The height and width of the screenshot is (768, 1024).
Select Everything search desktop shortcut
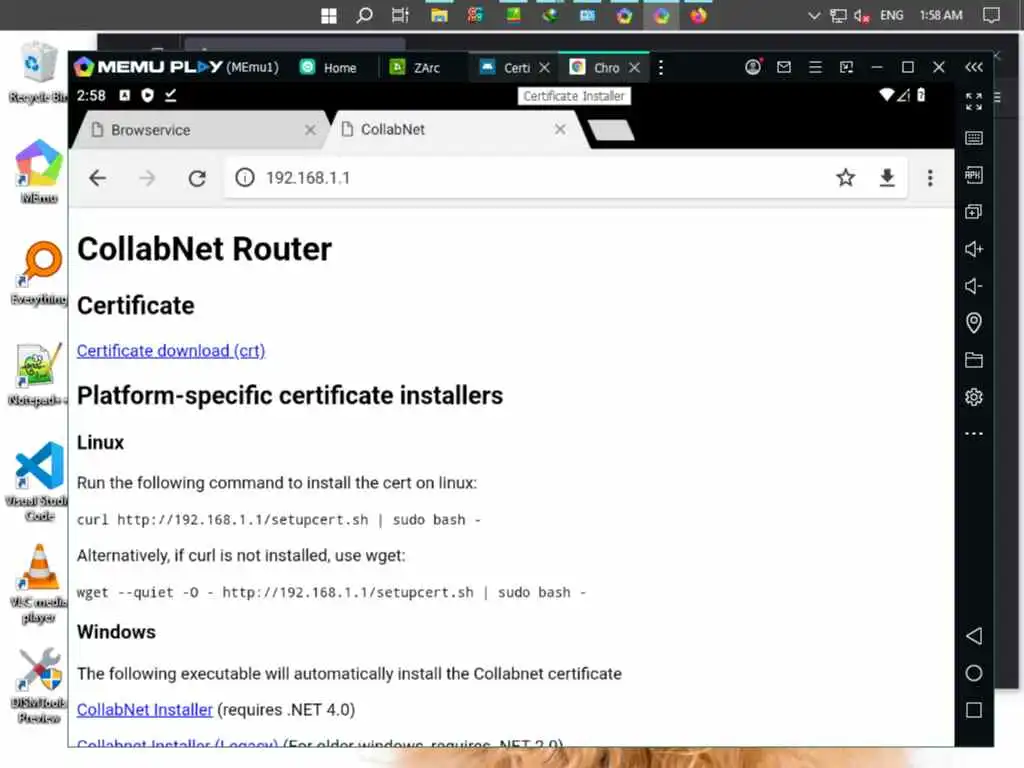39,273
